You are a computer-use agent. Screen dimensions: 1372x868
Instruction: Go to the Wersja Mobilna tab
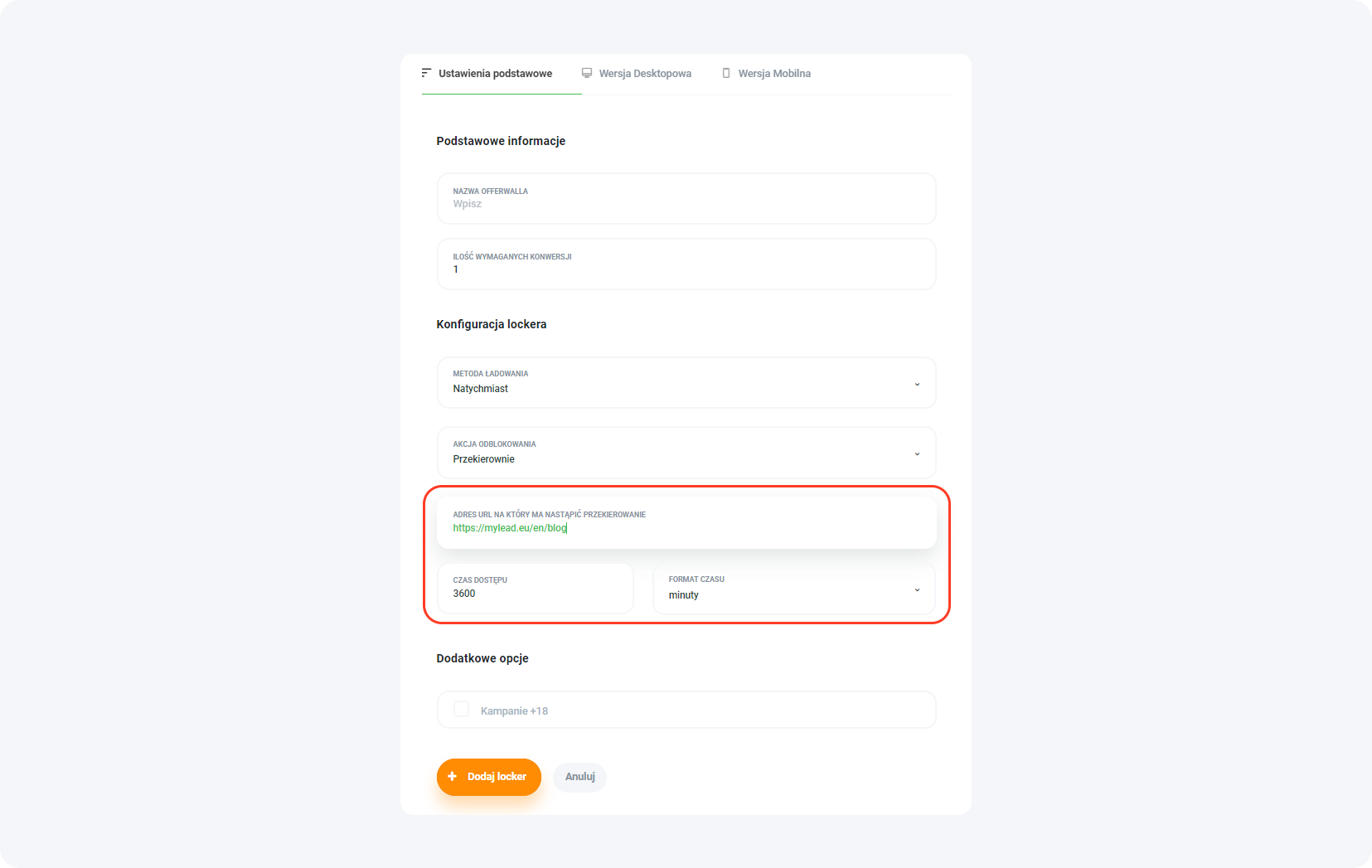click(774, 74)
